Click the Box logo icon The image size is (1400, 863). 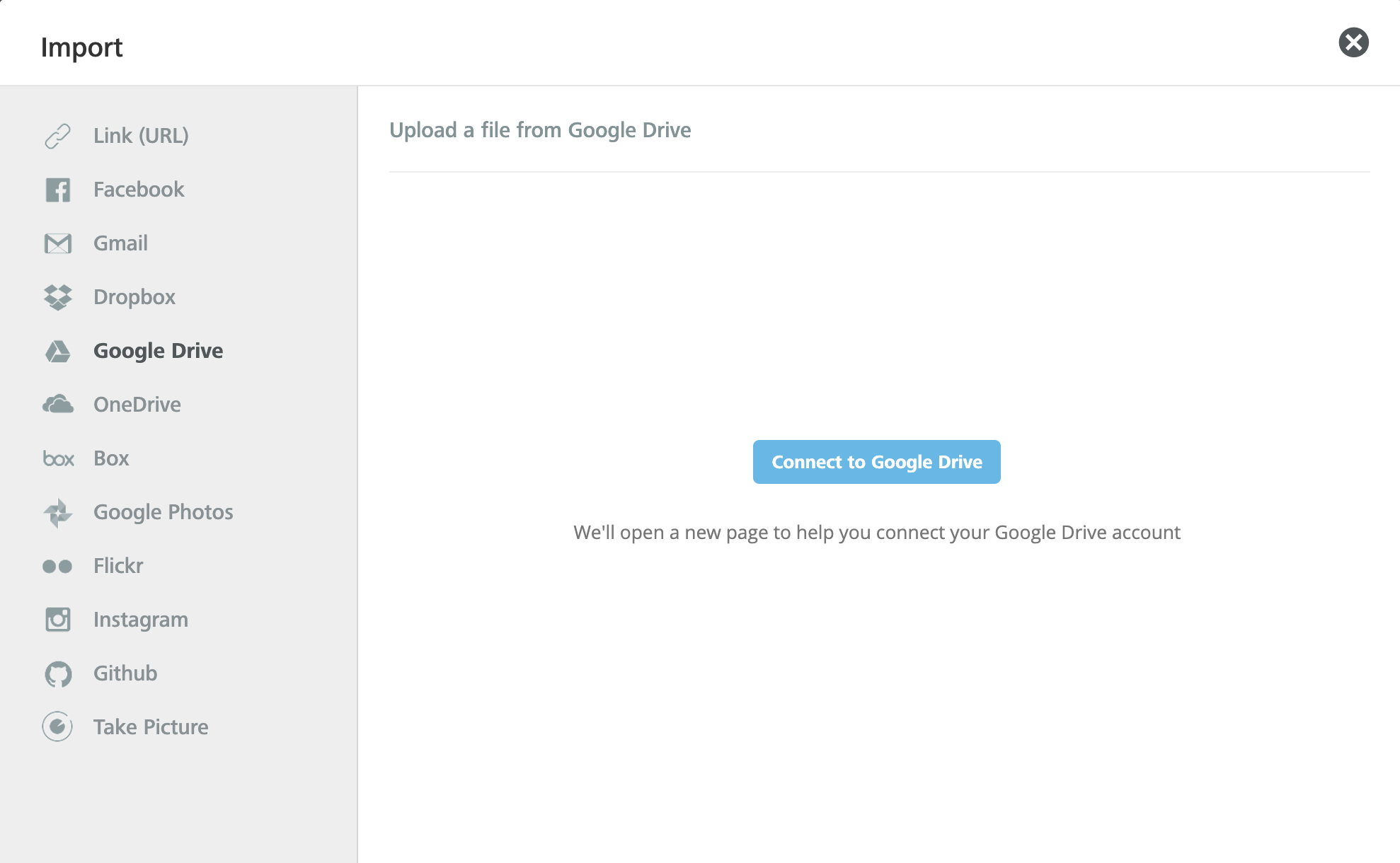[x=59, y=458]
